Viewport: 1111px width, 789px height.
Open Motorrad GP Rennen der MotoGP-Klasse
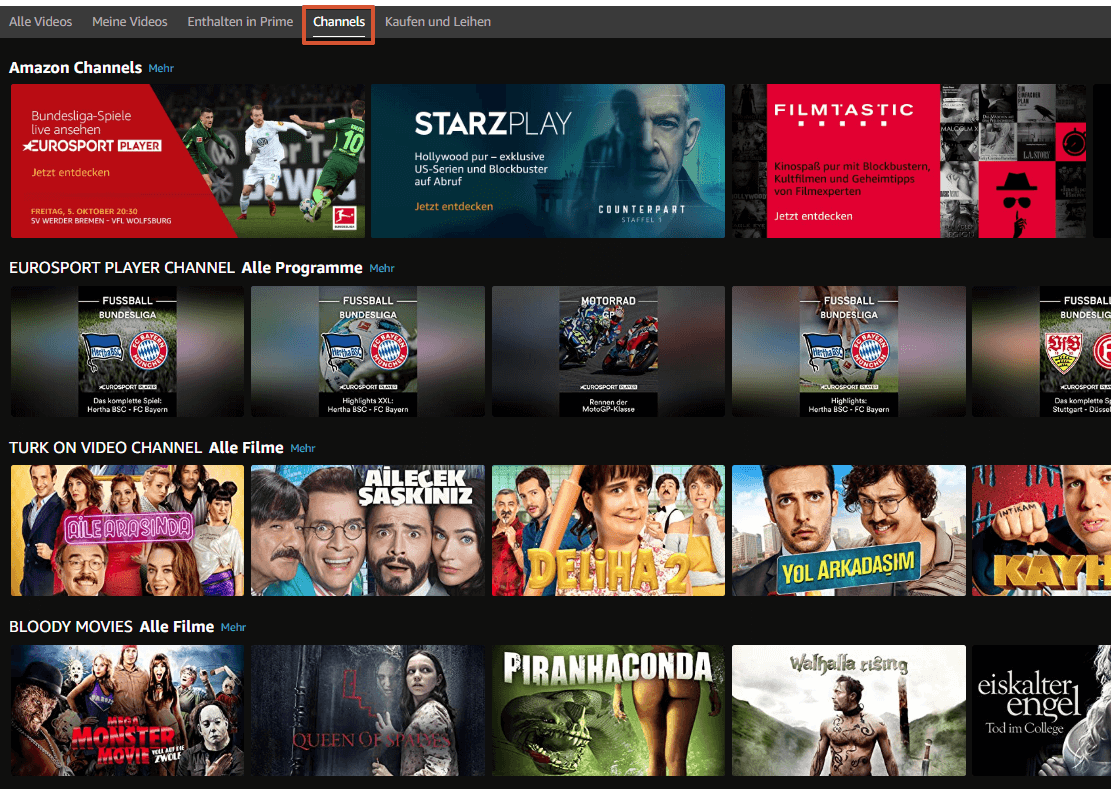(x=608, y=351)
